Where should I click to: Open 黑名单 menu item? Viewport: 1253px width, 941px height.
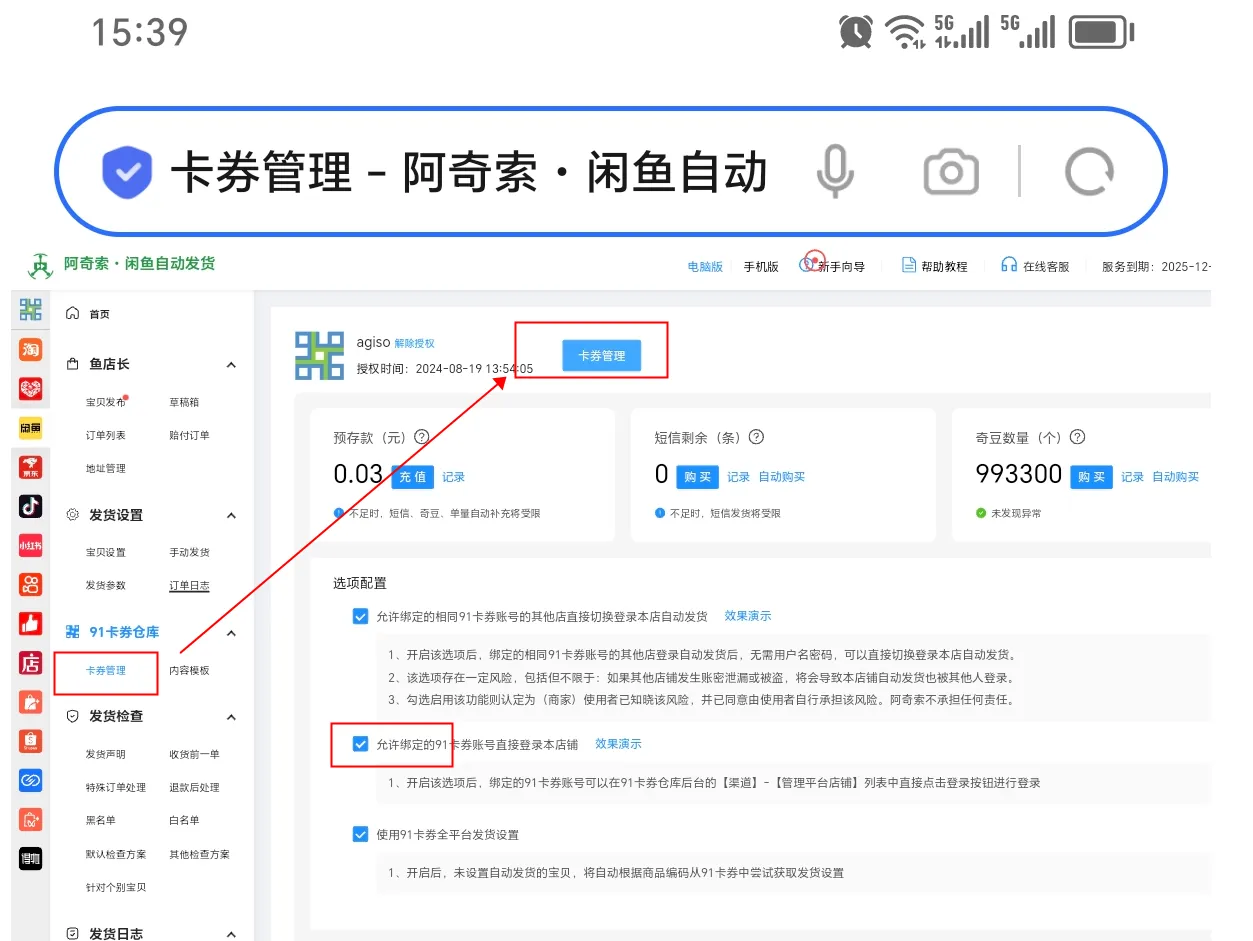tap(101, 820)
